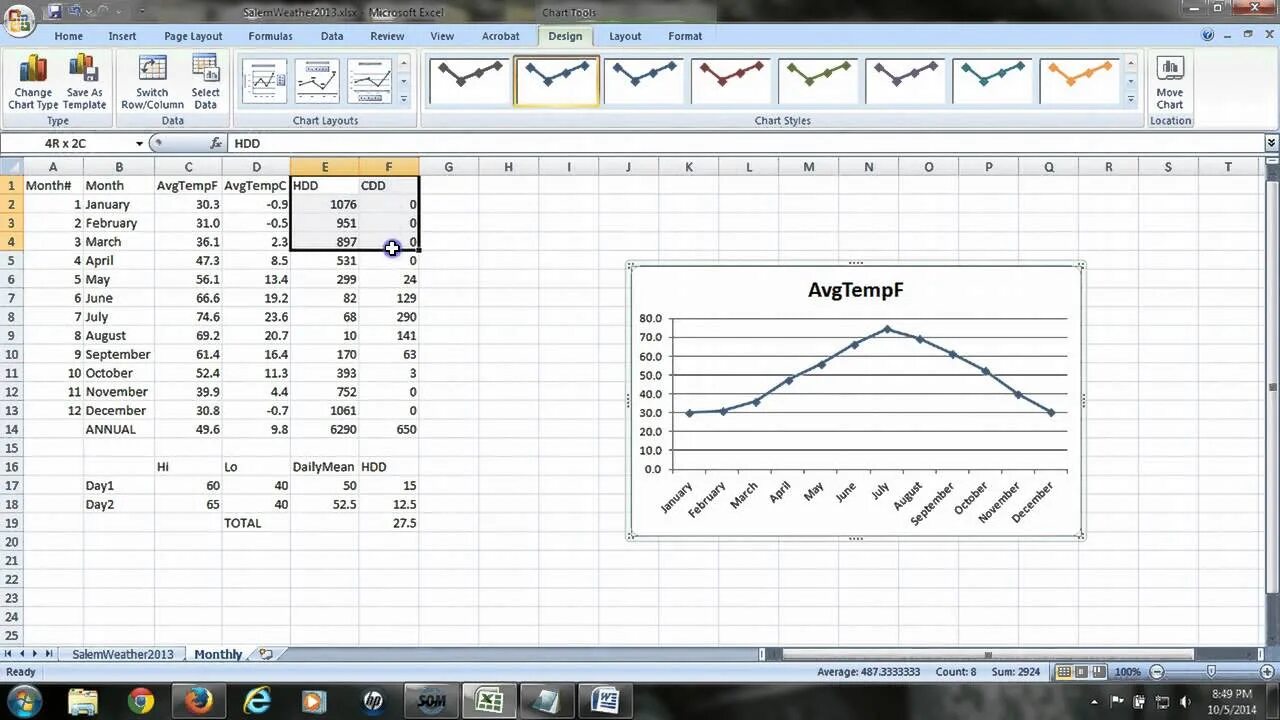
Task: Open Select Data dialog
Action: pyautogui.click(x=206, y=83)
